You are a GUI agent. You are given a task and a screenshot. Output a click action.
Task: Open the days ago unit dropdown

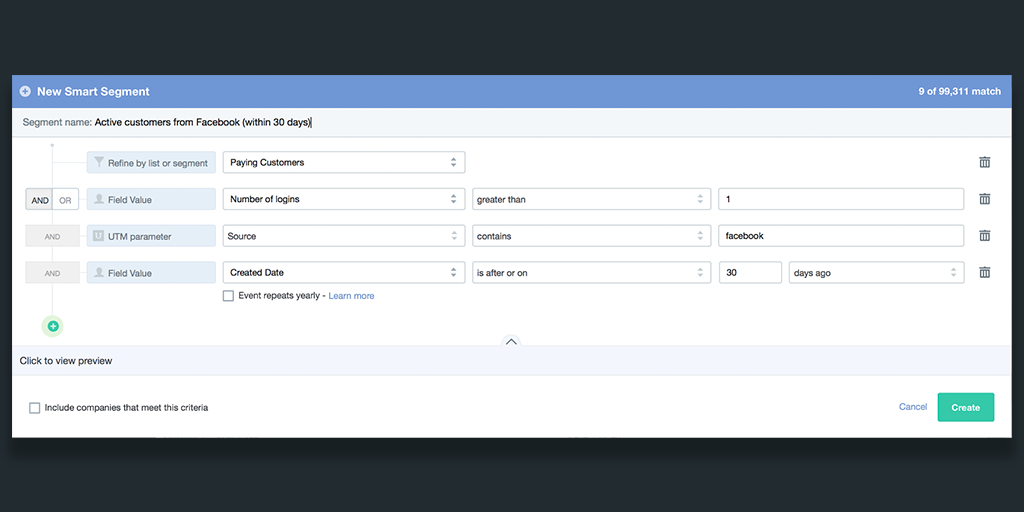(x=876, y=272)
